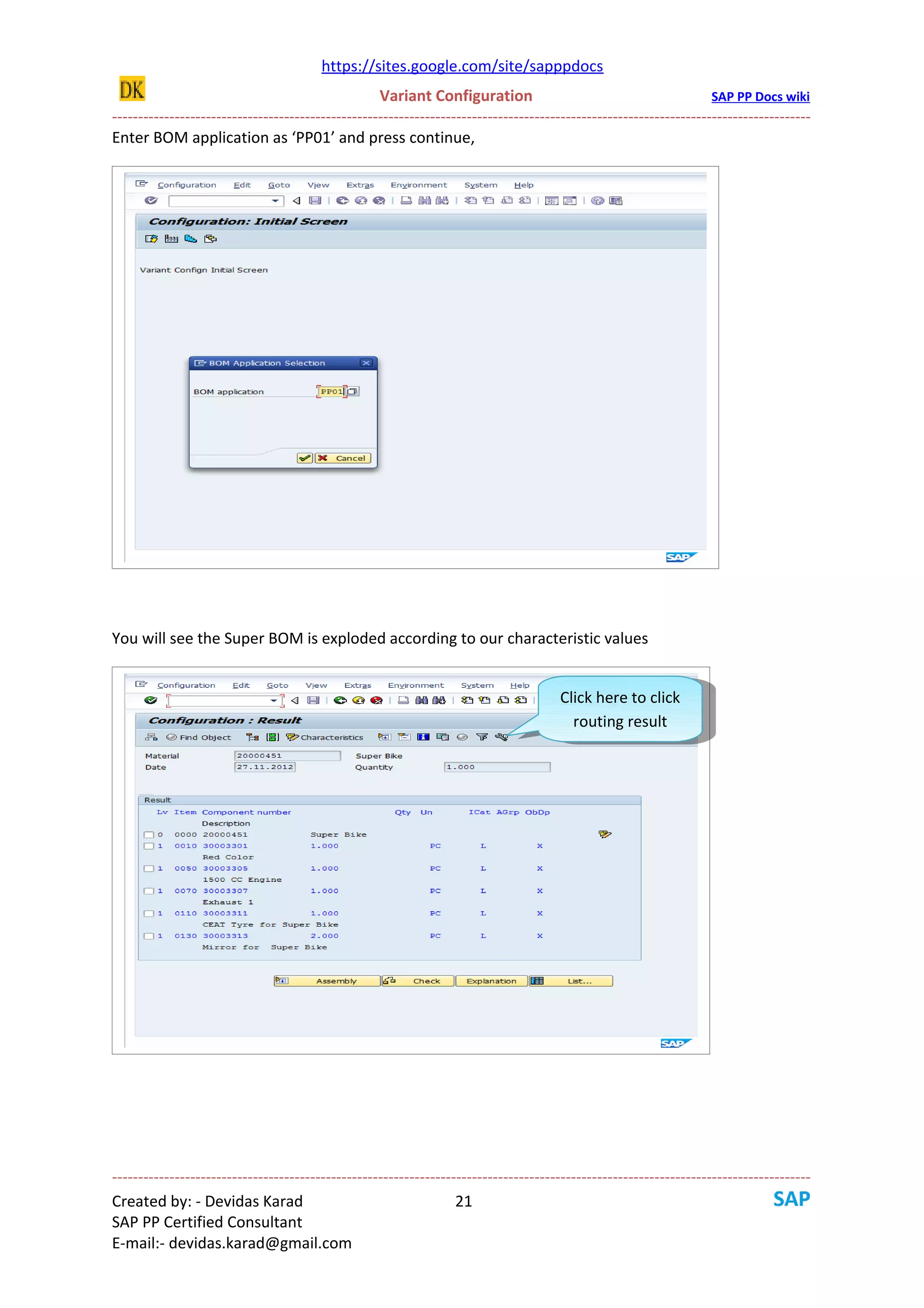Click the green Enter checkmark in Result window
The height and width of the screenshot is (1308, 924).
coord(151,700)
